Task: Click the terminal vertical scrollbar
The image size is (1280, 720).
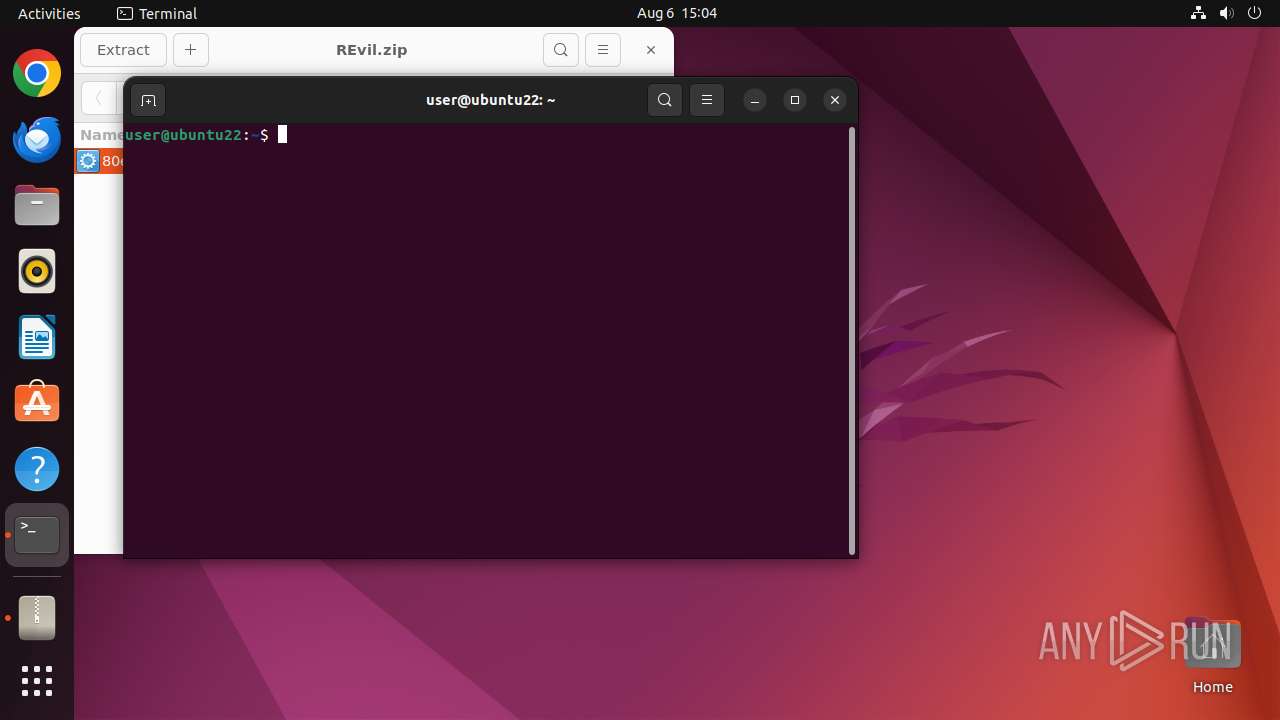Action: pos(852,340)
